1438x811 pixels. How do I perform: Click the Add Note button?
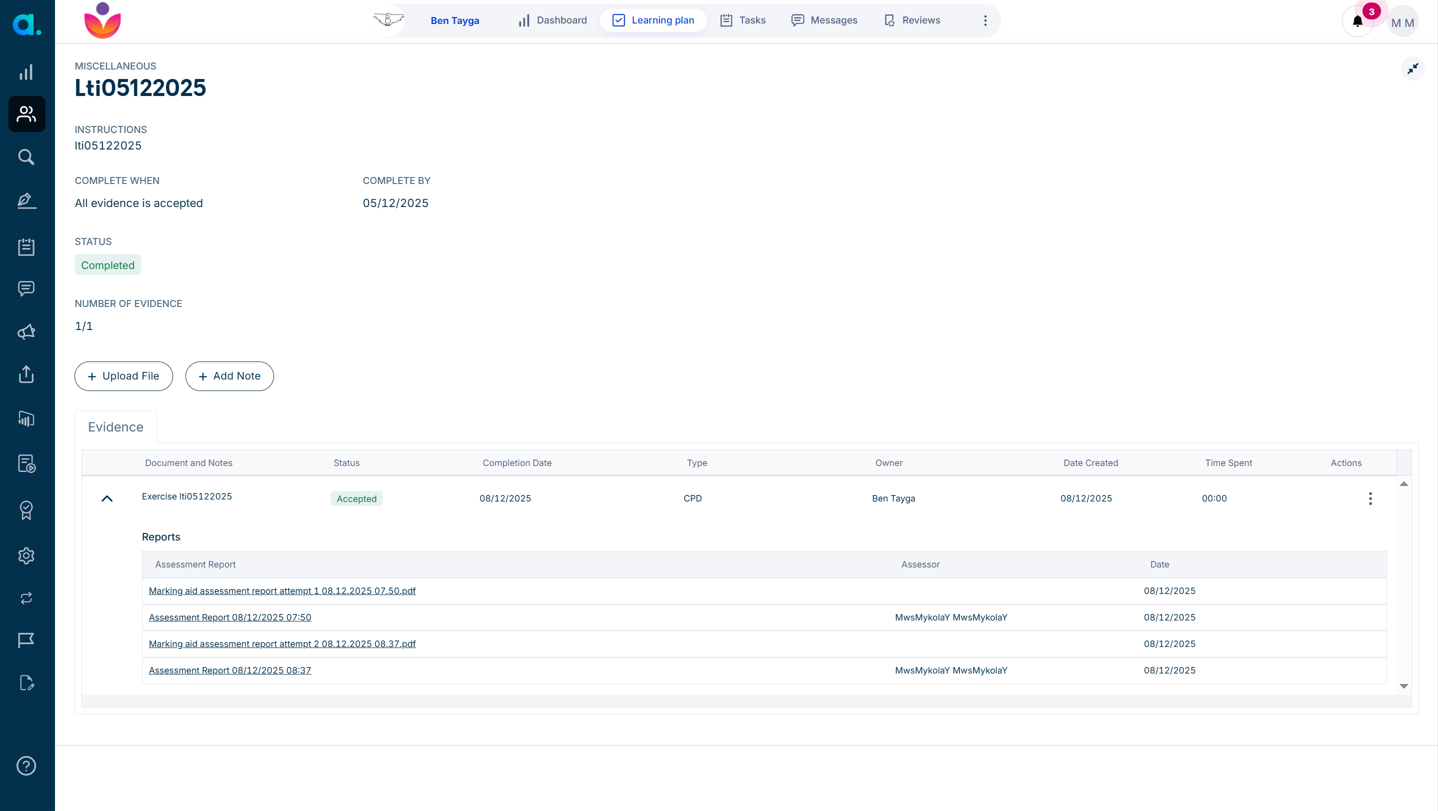pyautogui.click(x=229, y=376)
